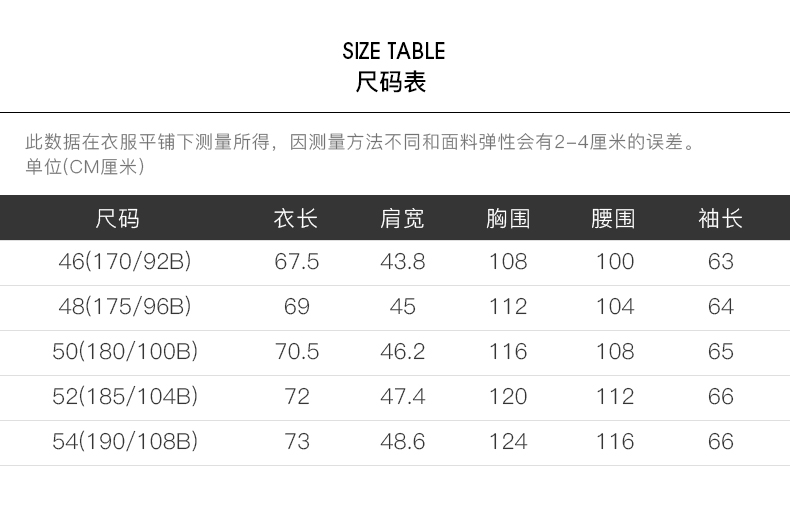Click the 单位(CM厘米) unit label

coord(85,167)
